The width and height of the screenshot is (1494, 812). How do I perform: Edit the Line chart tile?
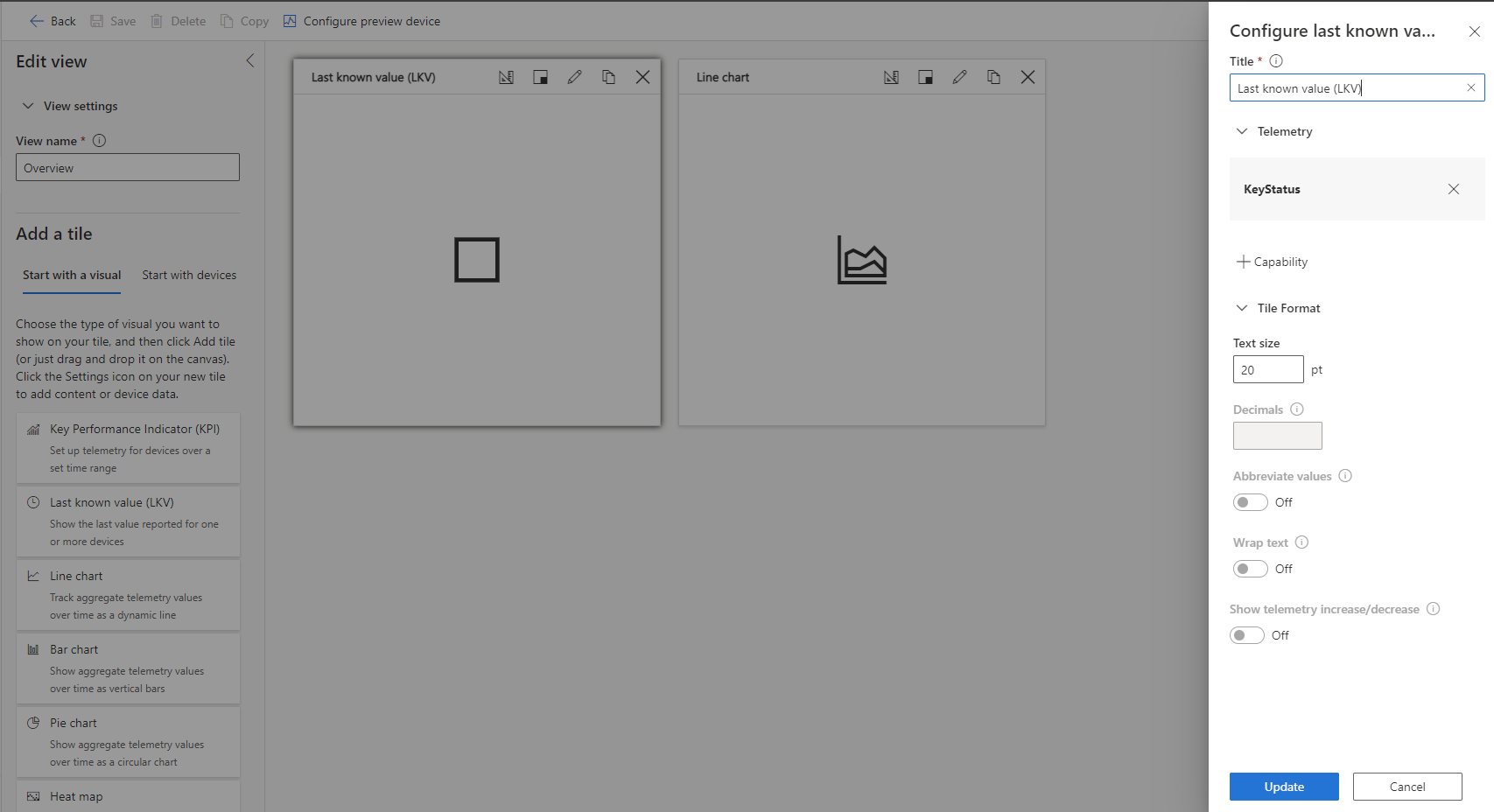pyautogui.click(x=959, y=77)
